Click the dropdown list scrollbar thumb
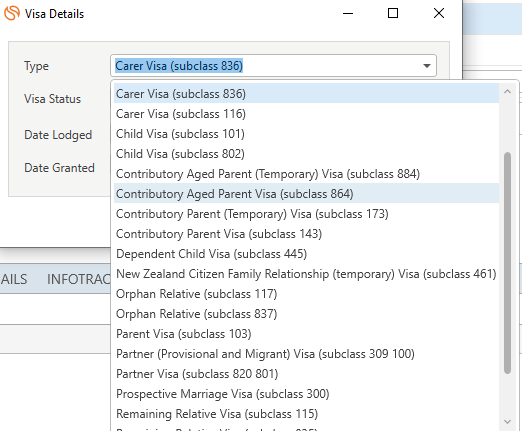Screen dimensions: 522x431 [x=507, y=263]
